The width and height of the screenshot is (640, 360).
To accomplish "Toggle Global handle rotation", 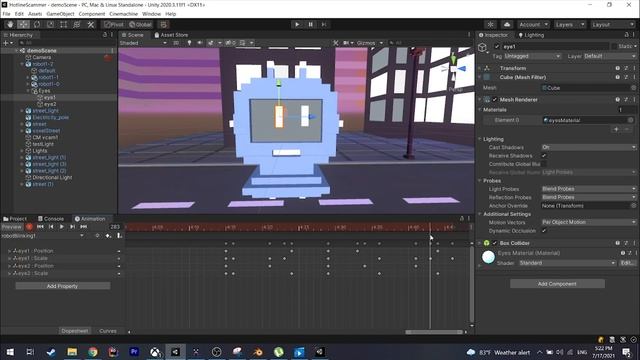I will click(140, 24).
